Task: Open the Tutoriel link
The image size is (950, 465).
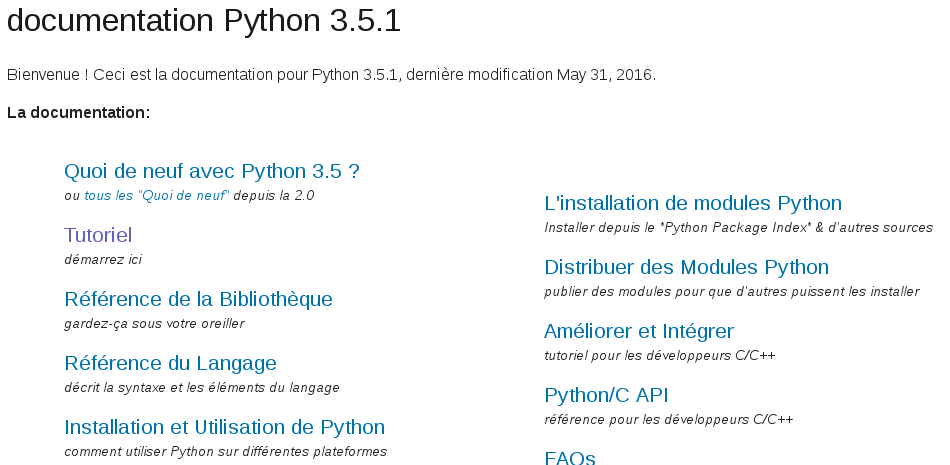Action: click(98, 235)
